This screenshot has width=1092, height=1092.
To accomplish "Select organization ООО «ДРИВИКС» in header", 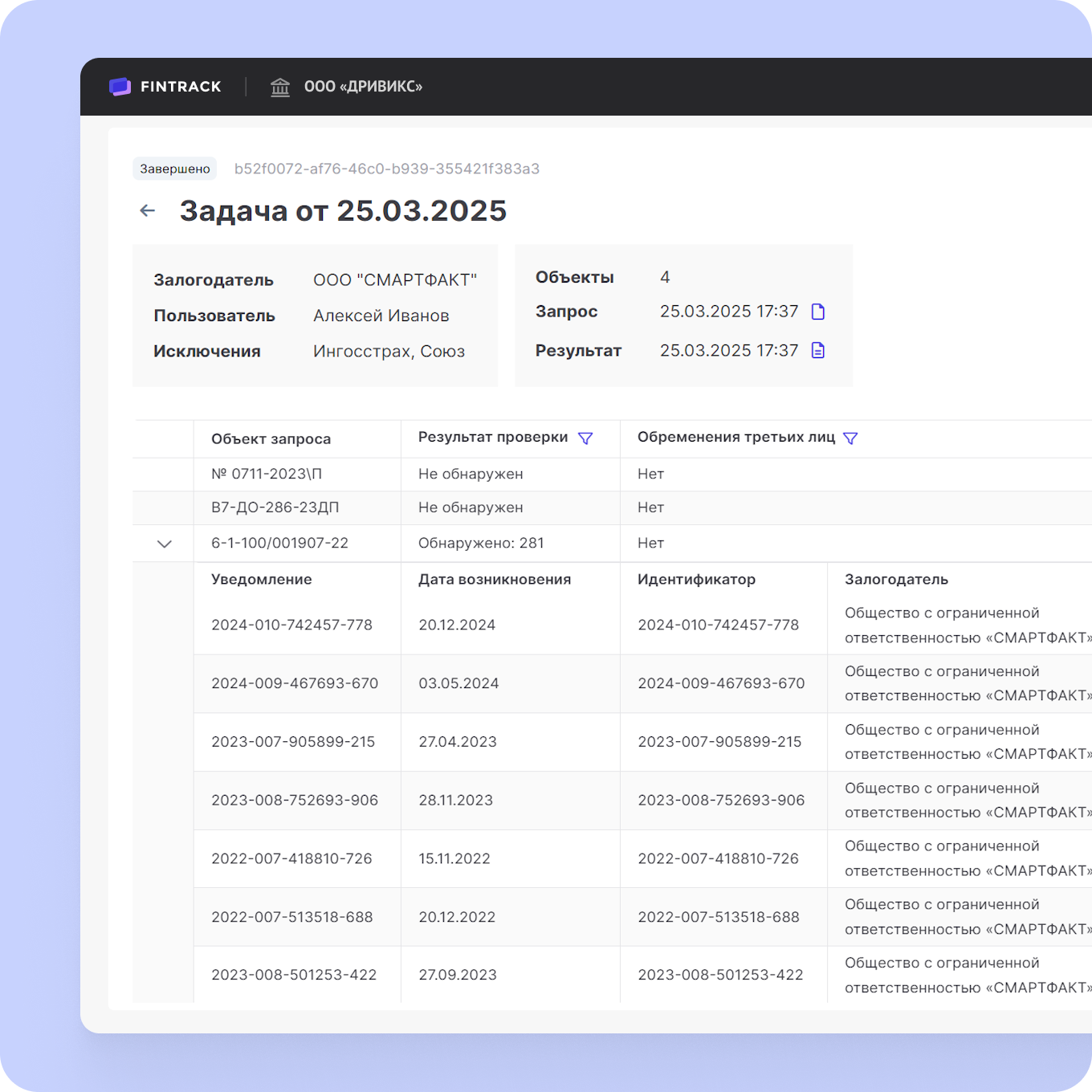I will point(363,87).
